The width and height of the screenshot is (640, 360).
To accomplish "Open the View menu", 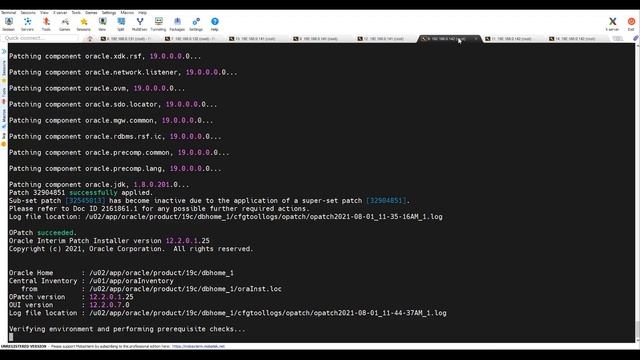I will pyautogui.click(x=44, y=13).
